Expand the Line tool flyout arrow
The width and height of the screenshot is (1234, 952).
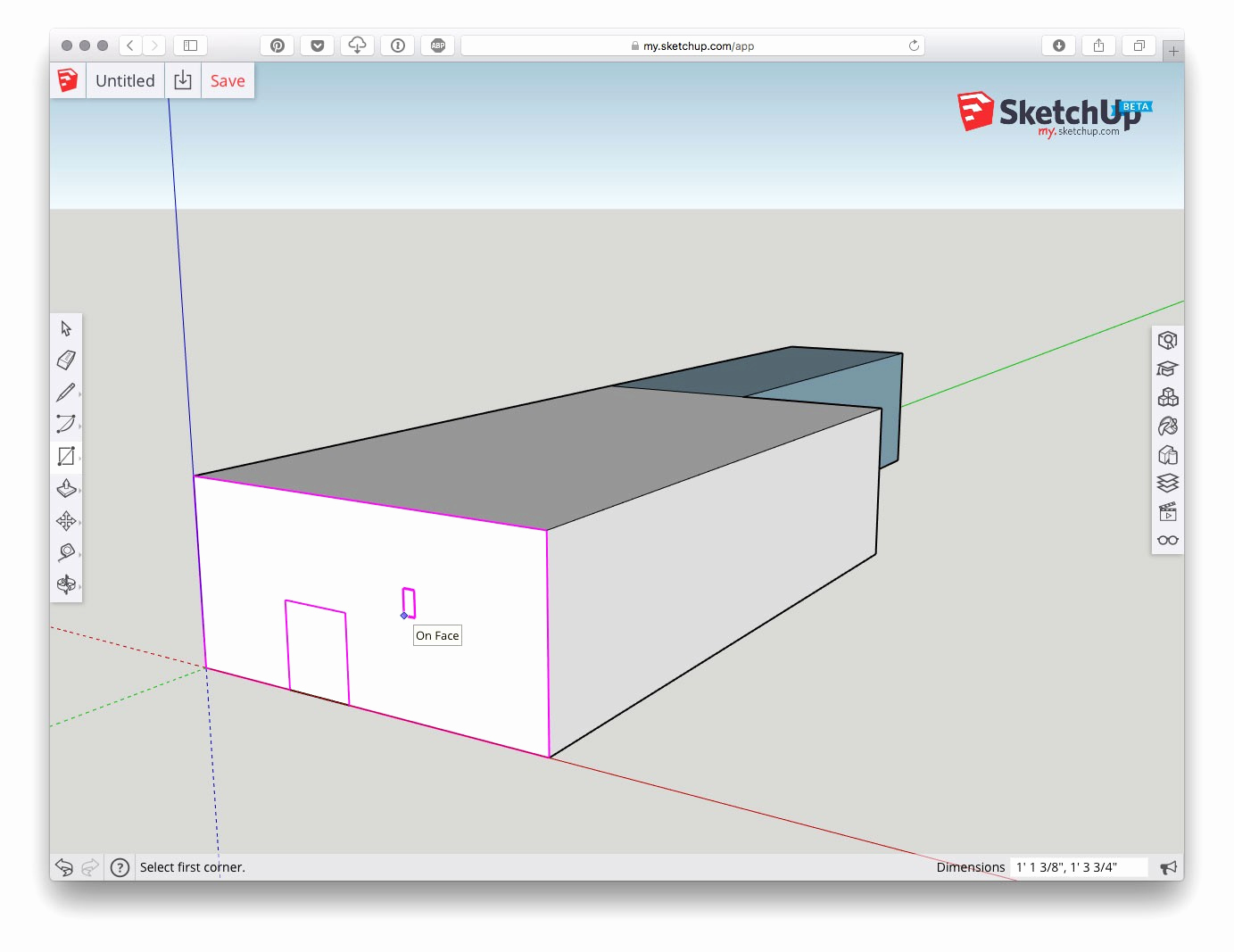coord(79,395)
